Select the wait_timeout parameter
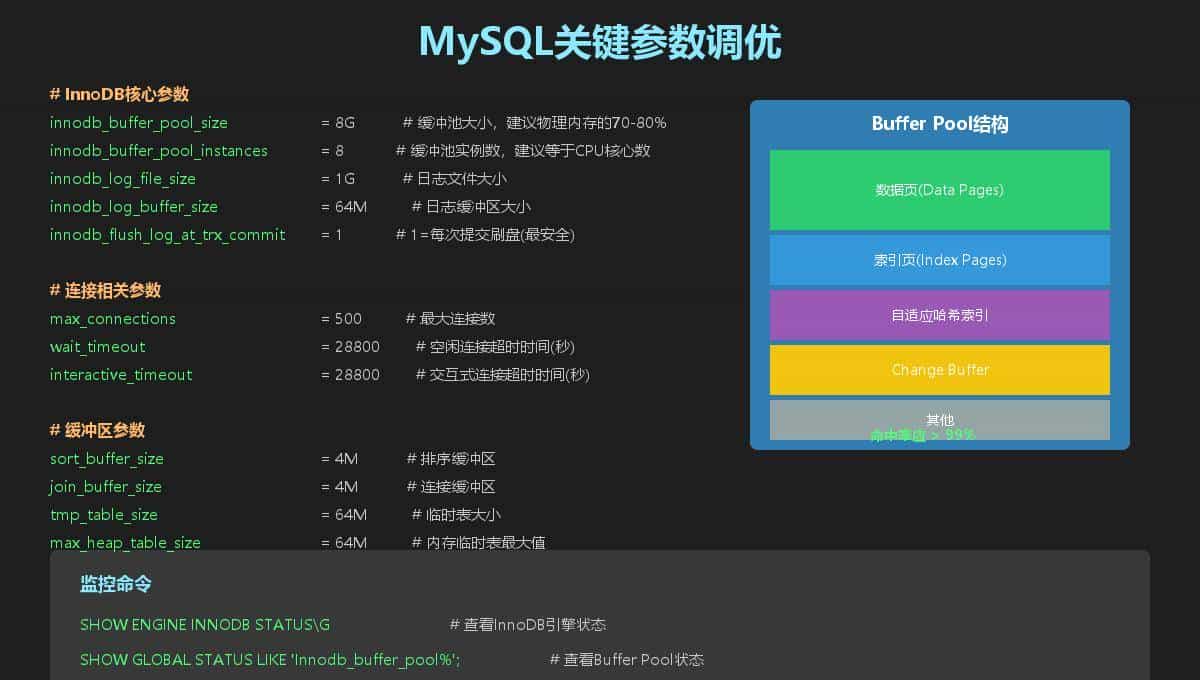This screenshot has width=1200, height=680. pyautogui.click(x=97, y=347)
